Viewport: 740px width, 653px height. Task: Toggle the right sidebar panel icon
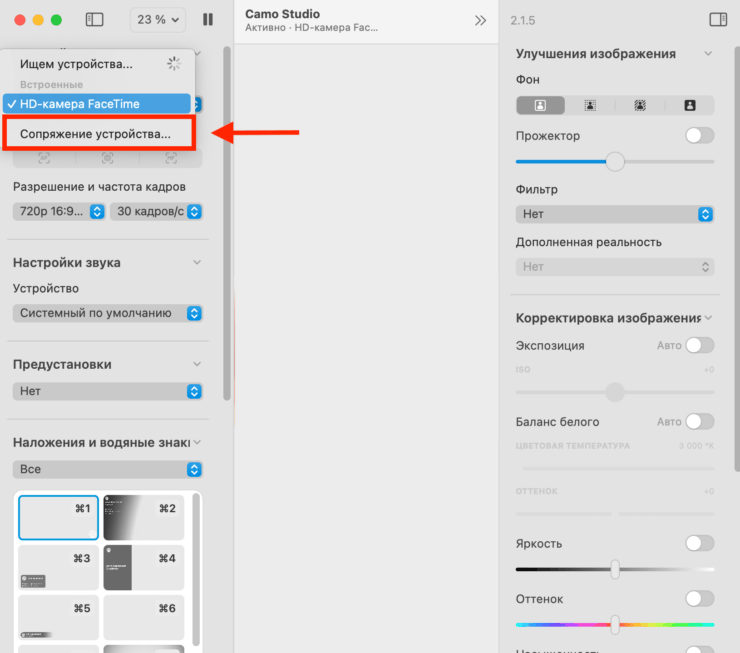click(717, 20)
